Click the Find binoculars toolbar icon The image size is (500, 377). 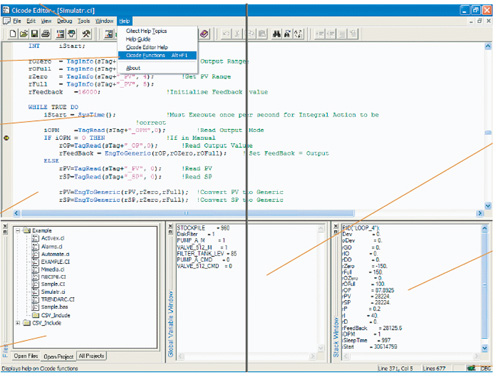click(277, 34)
